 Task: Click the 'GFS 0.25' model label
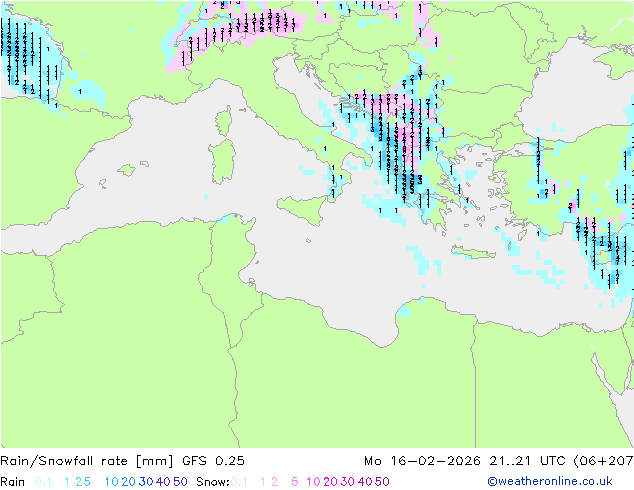click(x=213, y=461)
